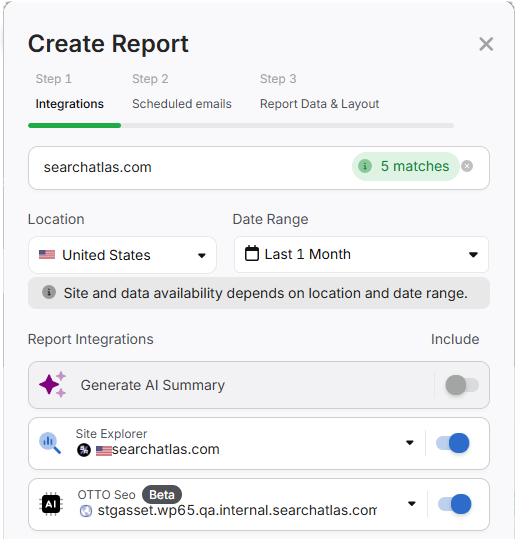Click the Report Integrations heading

tap(90, 339)
